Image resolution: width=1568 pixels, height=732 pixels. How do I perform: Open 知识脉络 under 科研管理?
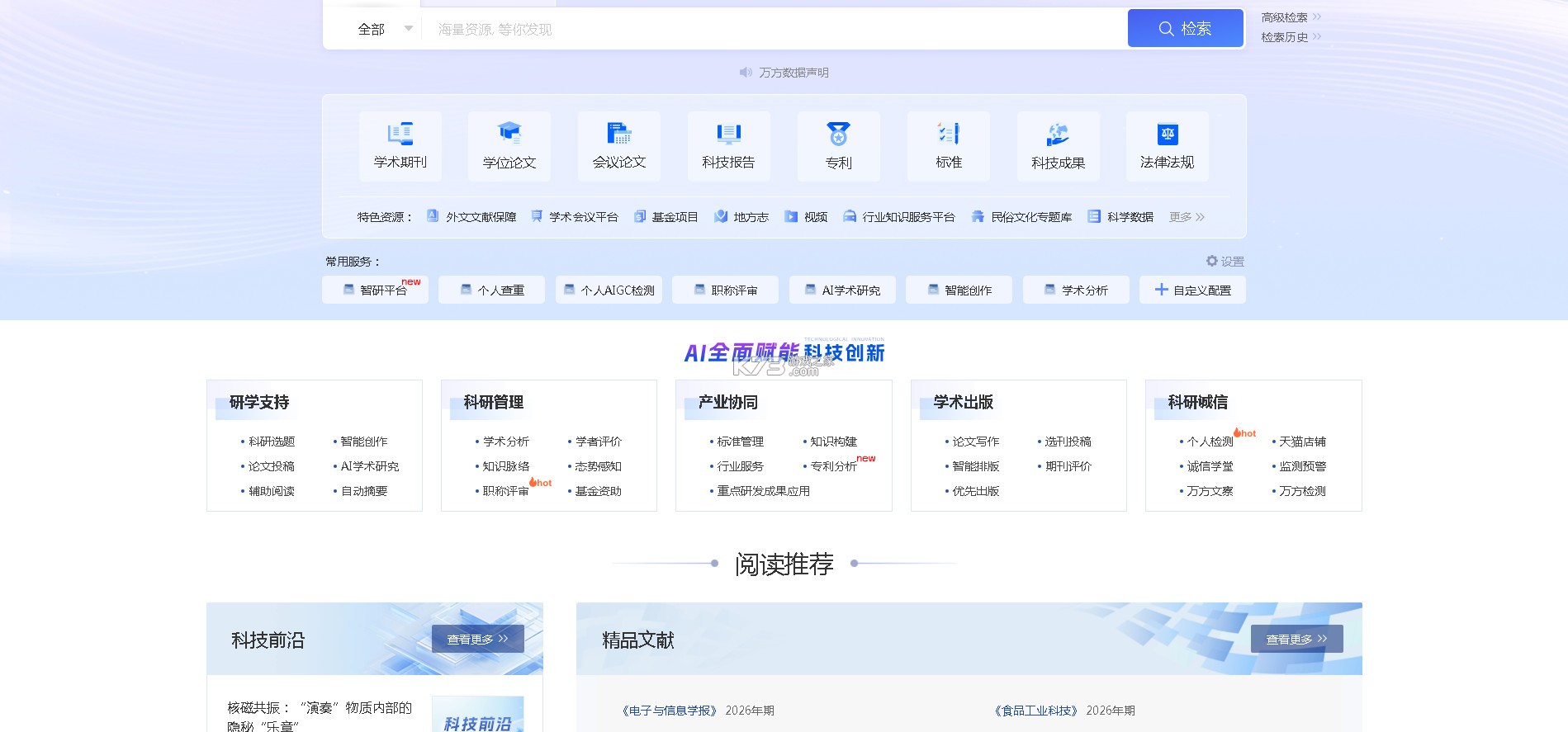[x=506, y=466]
